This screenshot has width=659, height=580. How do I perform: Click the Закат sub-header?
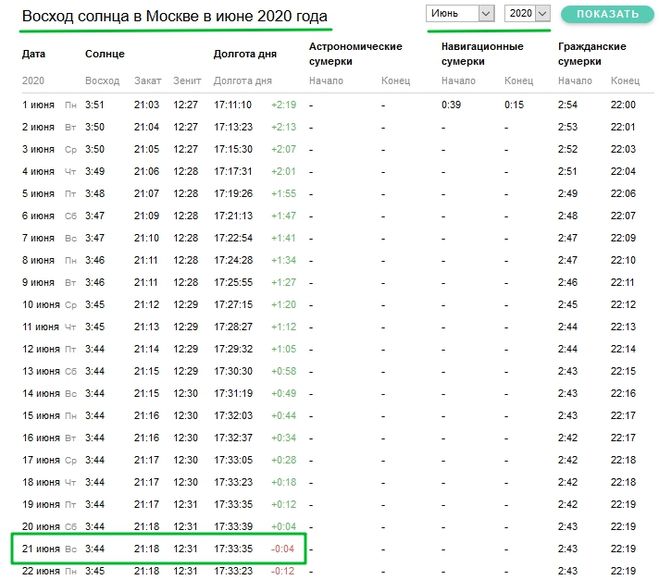tap(146, 81)
